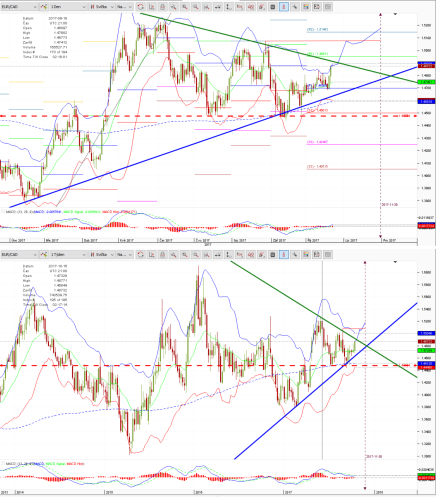Click the refresh icon in lower chart toolbar
Viewport: 437px width, 500px height.
click(141, 255)
